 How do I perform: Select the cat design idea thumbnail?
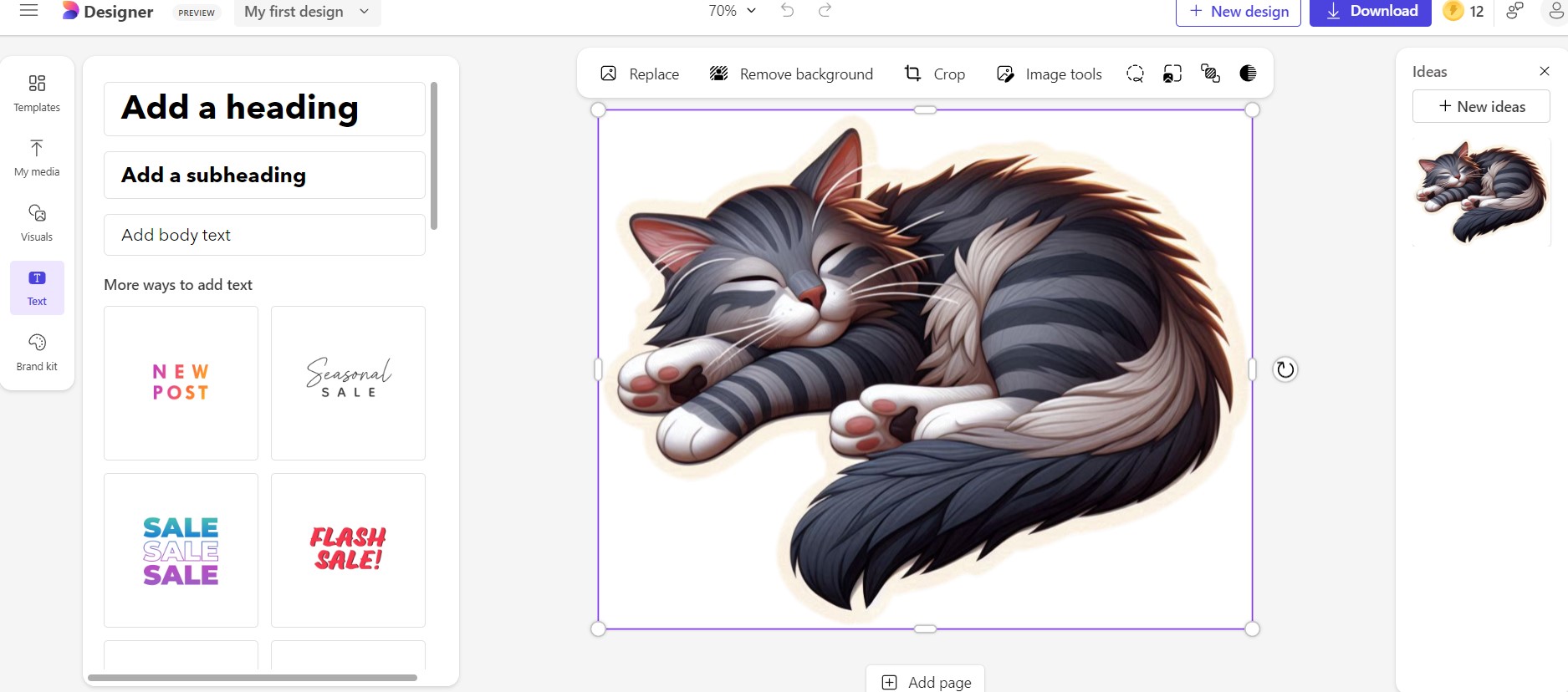[x=1481, y=192]
